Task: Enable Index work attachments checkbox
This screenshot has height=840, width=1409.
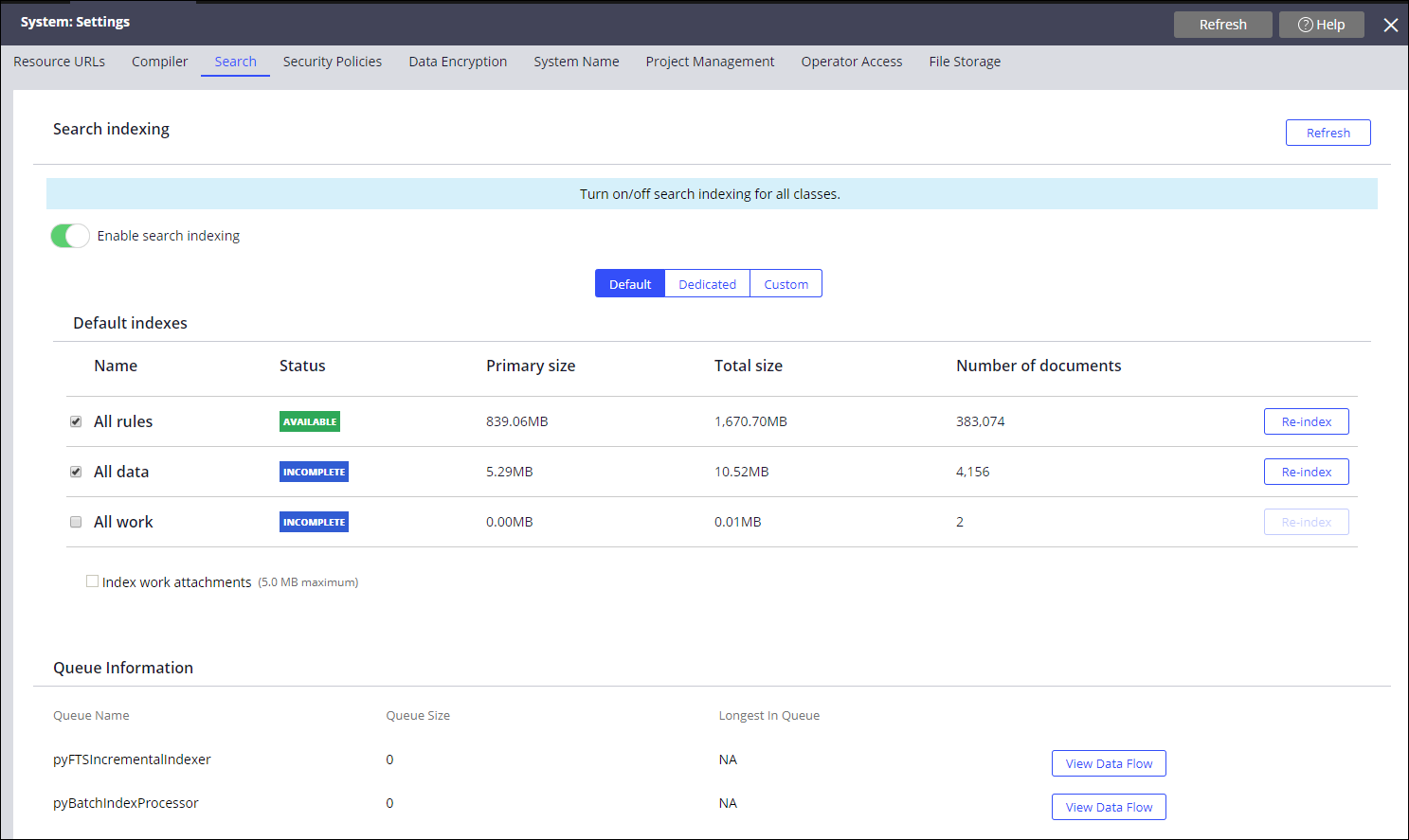Action: [92, 581]
